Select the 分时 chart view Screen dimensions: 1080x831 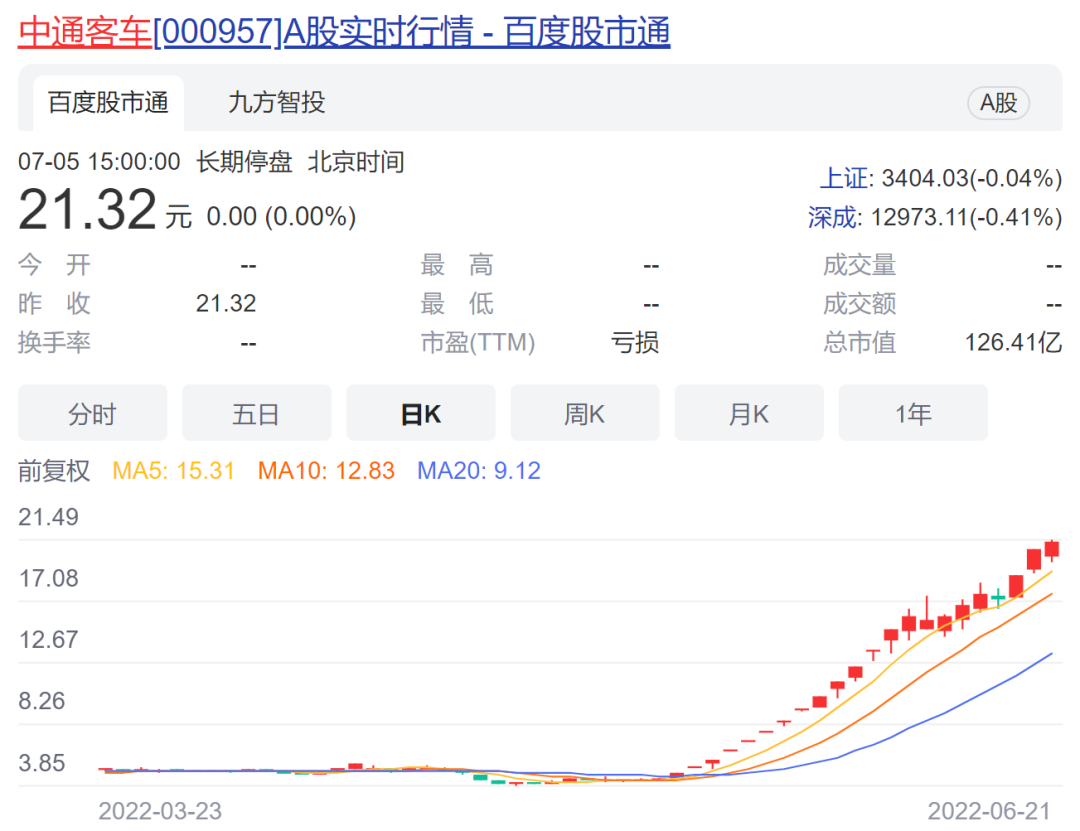[93, 414]
